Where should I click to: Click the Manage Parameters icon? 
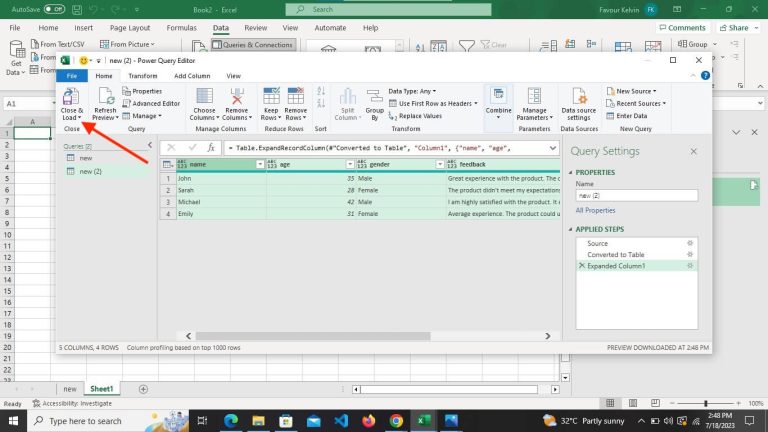534,97
